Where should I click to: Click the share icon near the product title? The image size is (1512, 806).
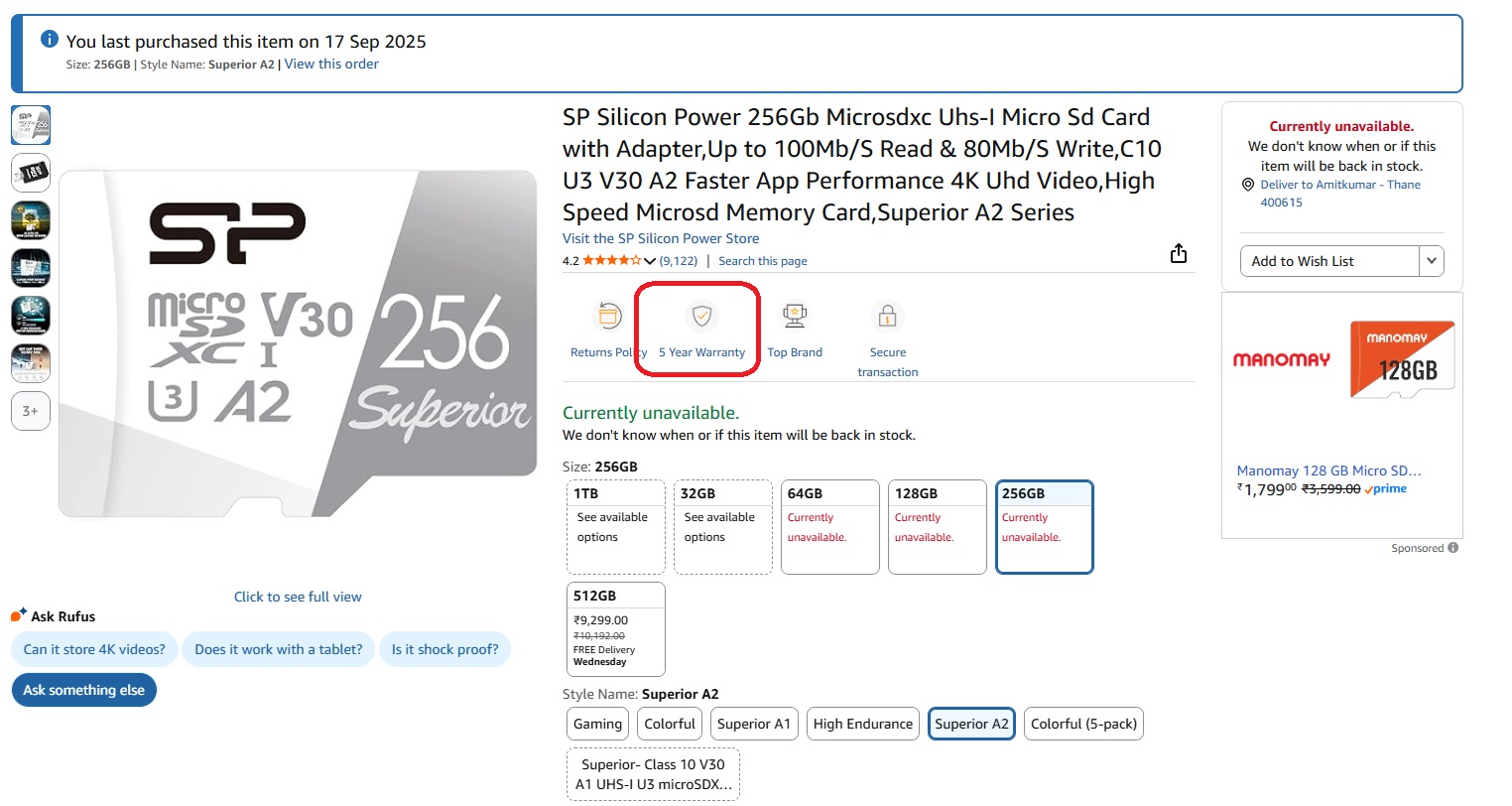click(1179, 254)
